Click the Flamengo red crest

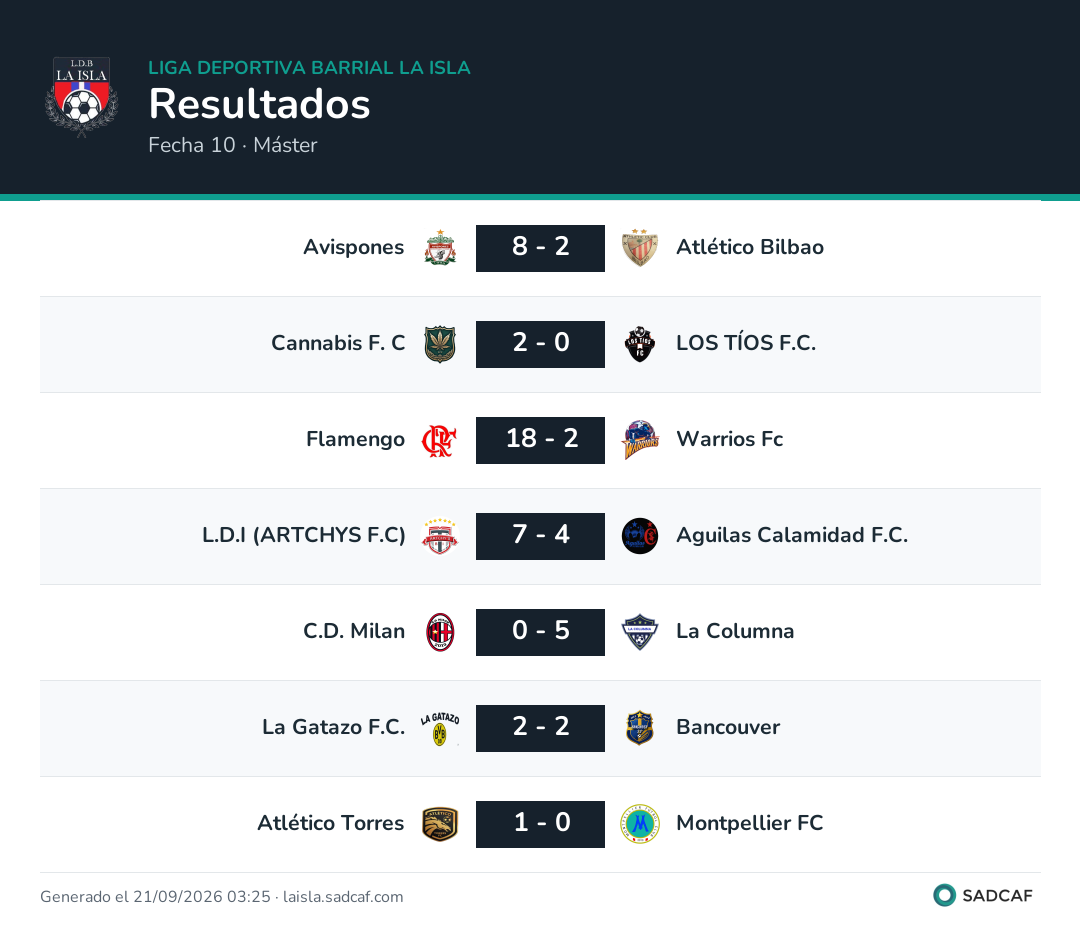[x=439, y=440]
